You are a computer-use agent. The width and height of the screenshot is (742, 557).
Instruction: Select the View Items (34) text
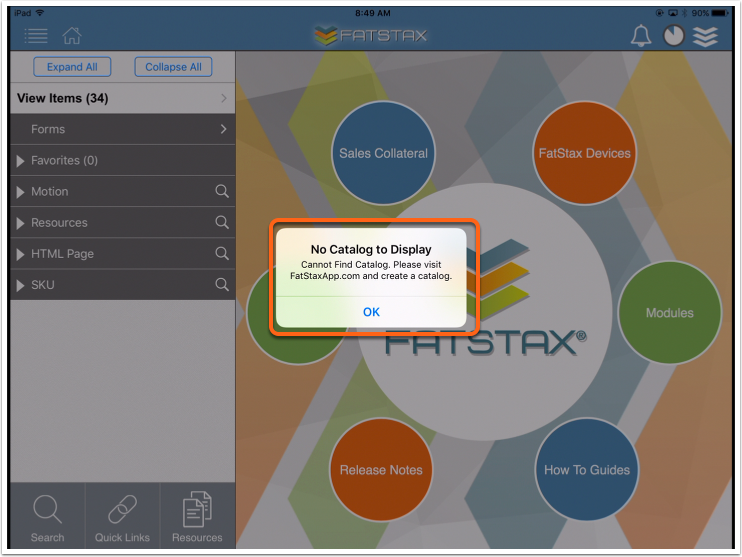[62, 98]
